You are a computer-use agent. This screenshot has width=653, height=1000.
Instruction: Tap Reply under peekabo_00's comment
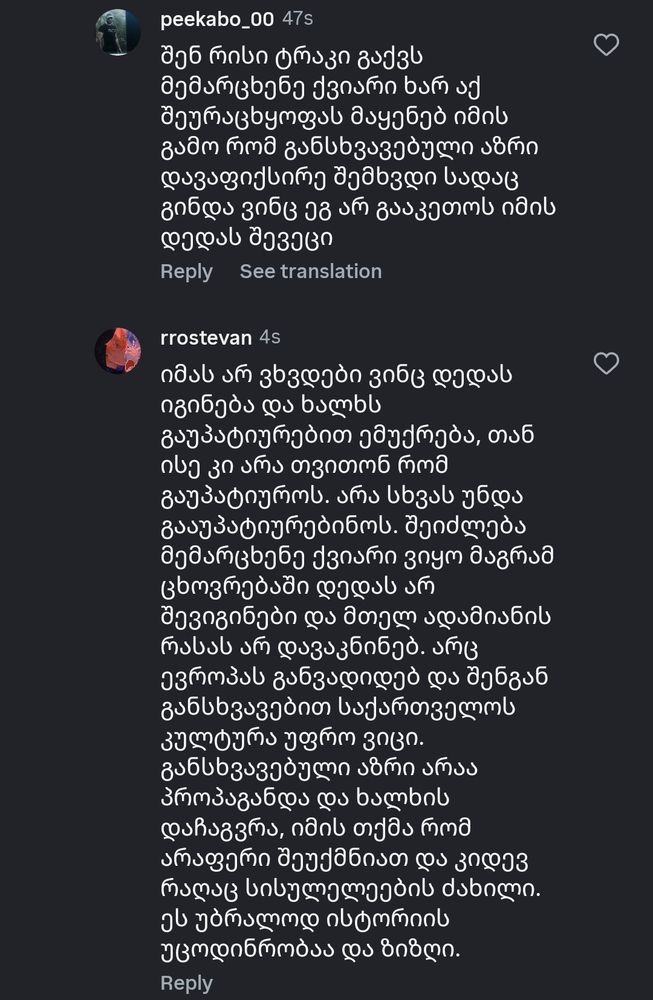(x=186, y=271)
